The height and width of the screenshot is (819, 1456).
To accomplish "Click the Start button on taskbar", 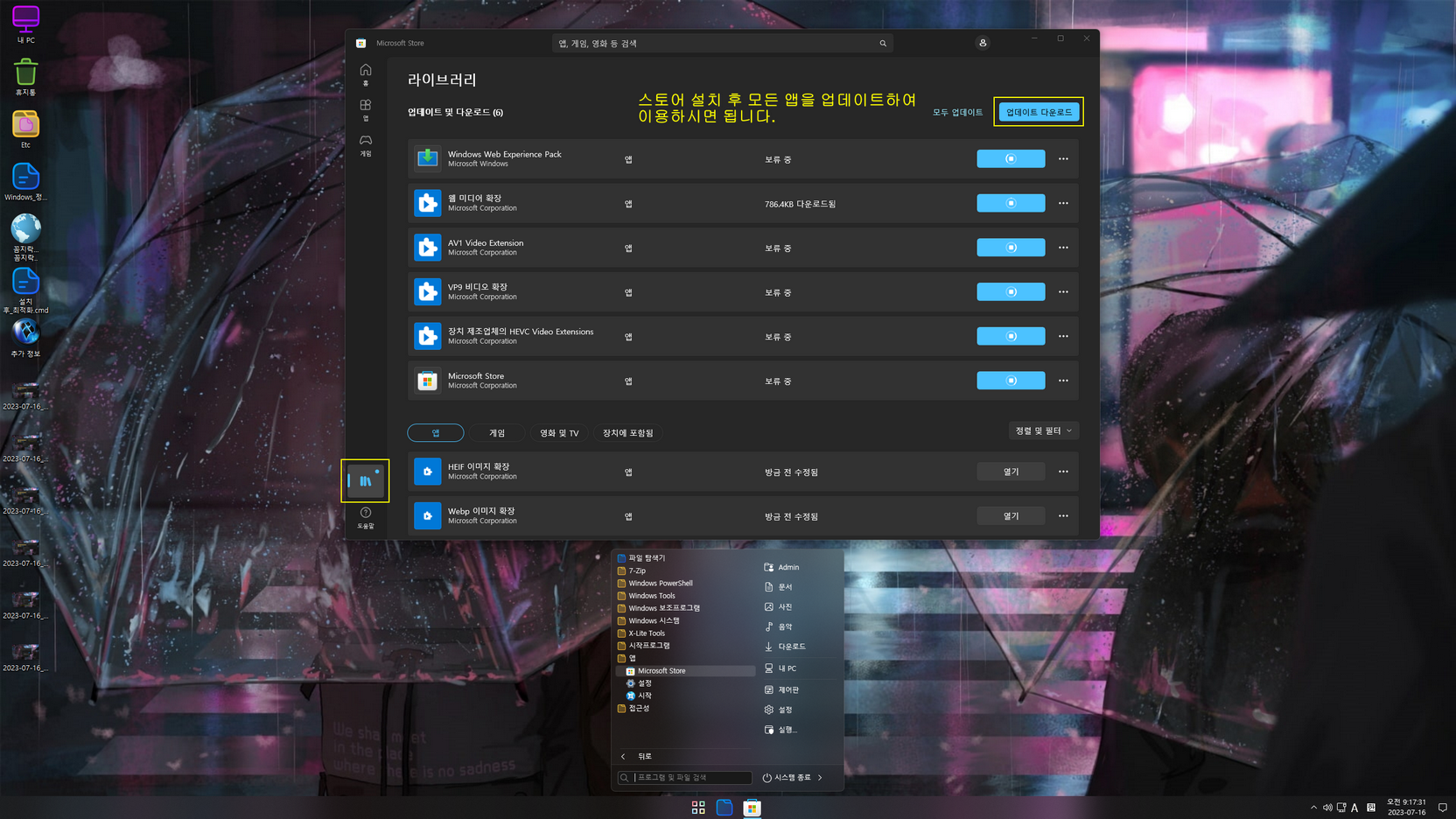I will tap(698, 808).
